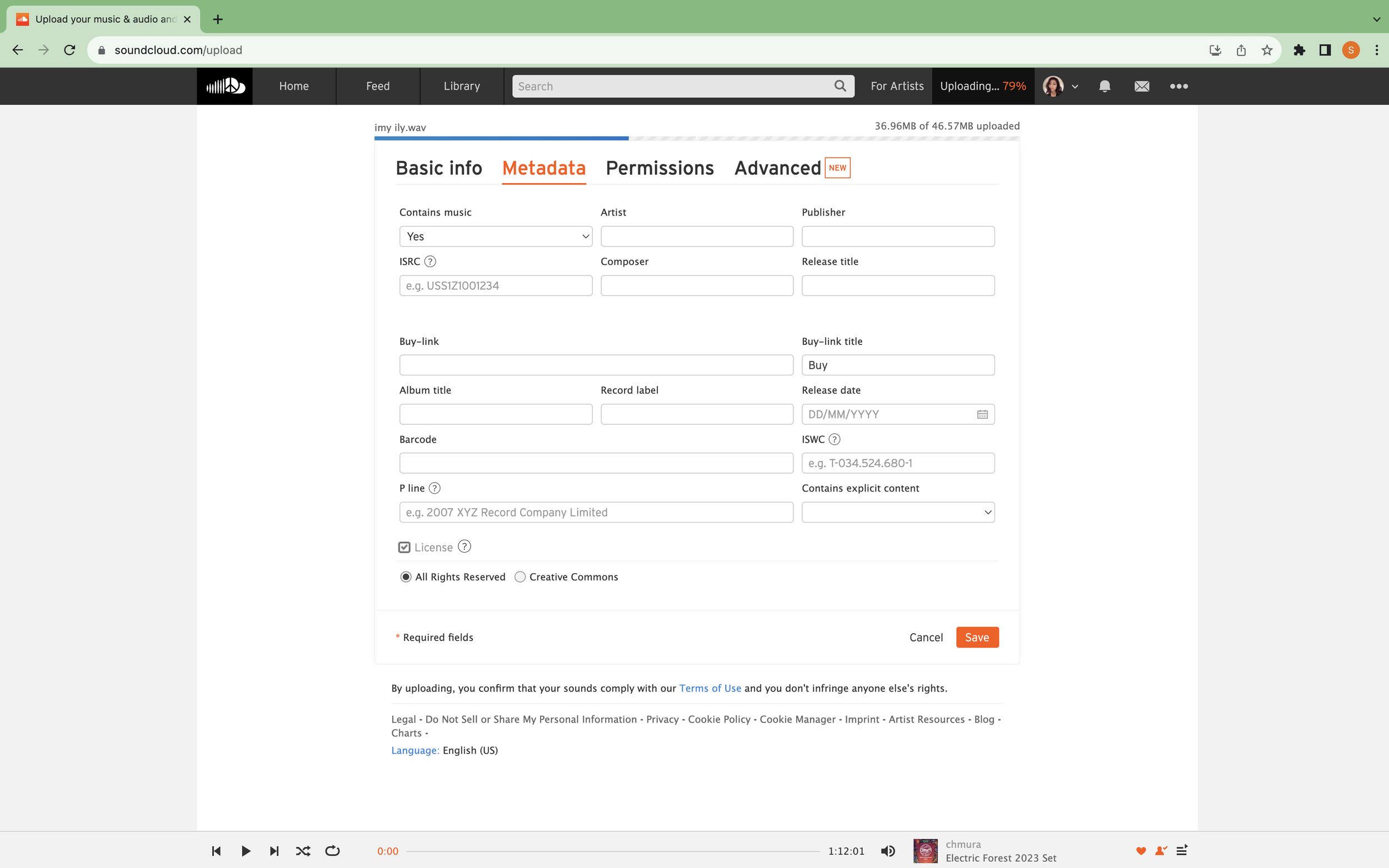Screen dimensions: 1389x868
Task: Click the player track progress bar
Action: click(613, 851)
